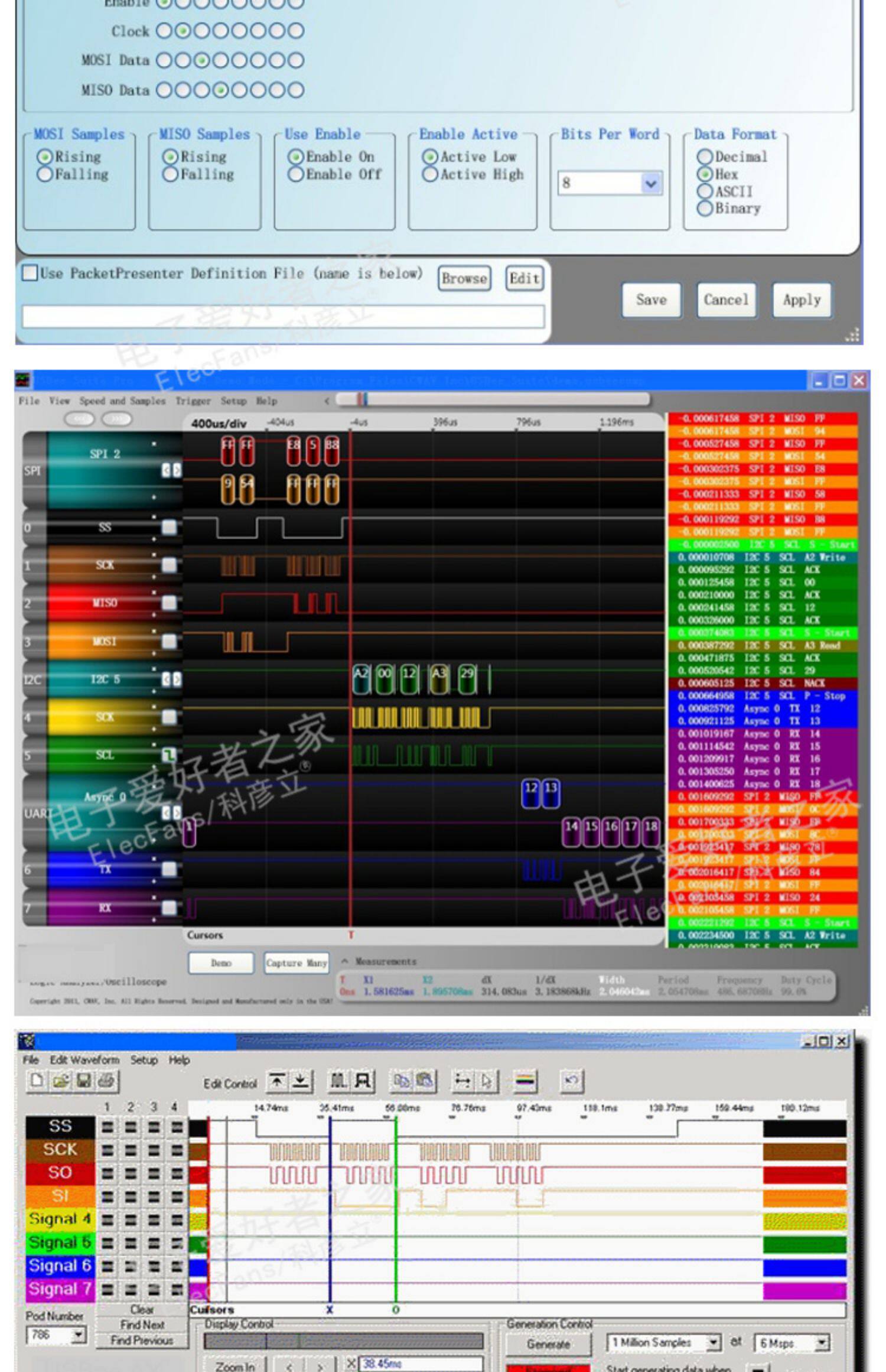This screenshot has height=1372, width=886.
Task: Click the clock pattern icon in the Edit Control toolbar
Action: [338, 1082]
